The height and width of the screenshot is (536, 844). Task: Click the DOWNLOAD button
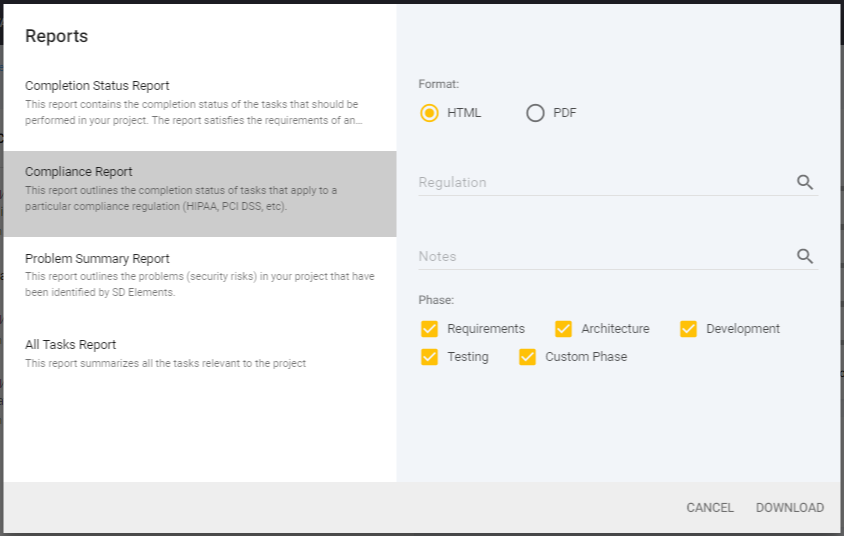pos(790,508)
